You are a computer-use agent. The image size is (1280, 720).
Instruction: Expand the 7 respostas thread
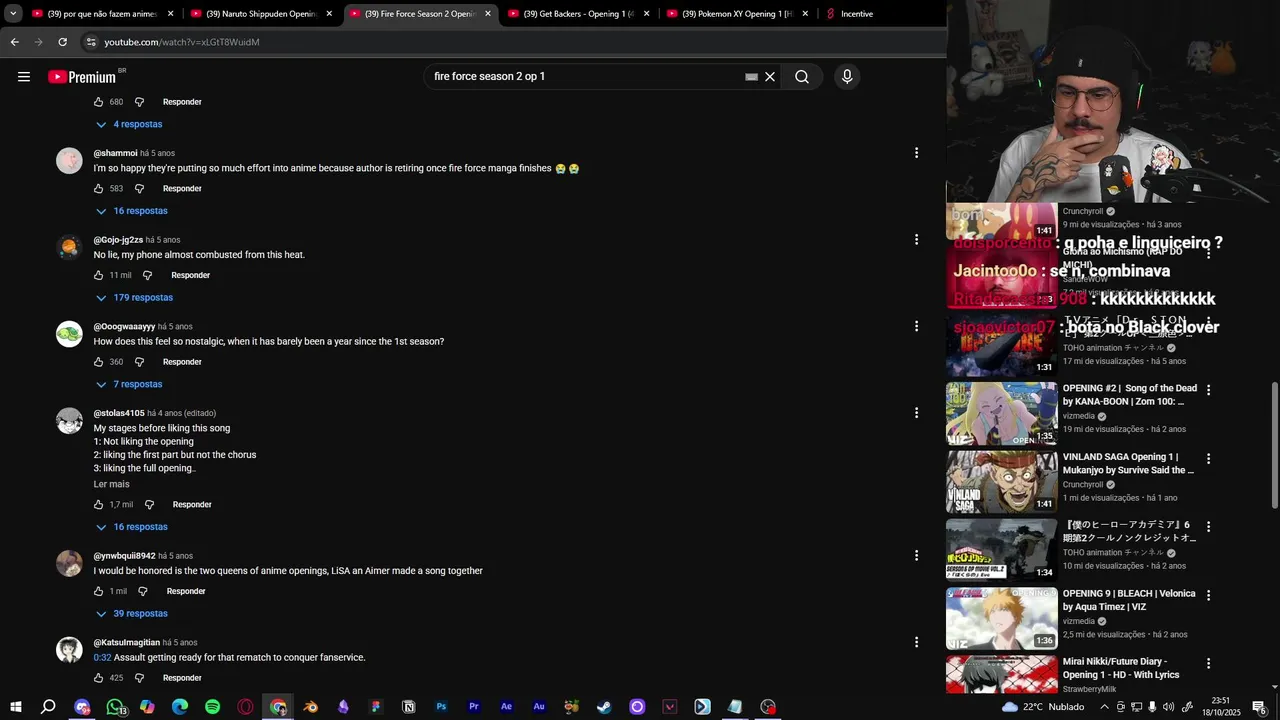point(129,385)
